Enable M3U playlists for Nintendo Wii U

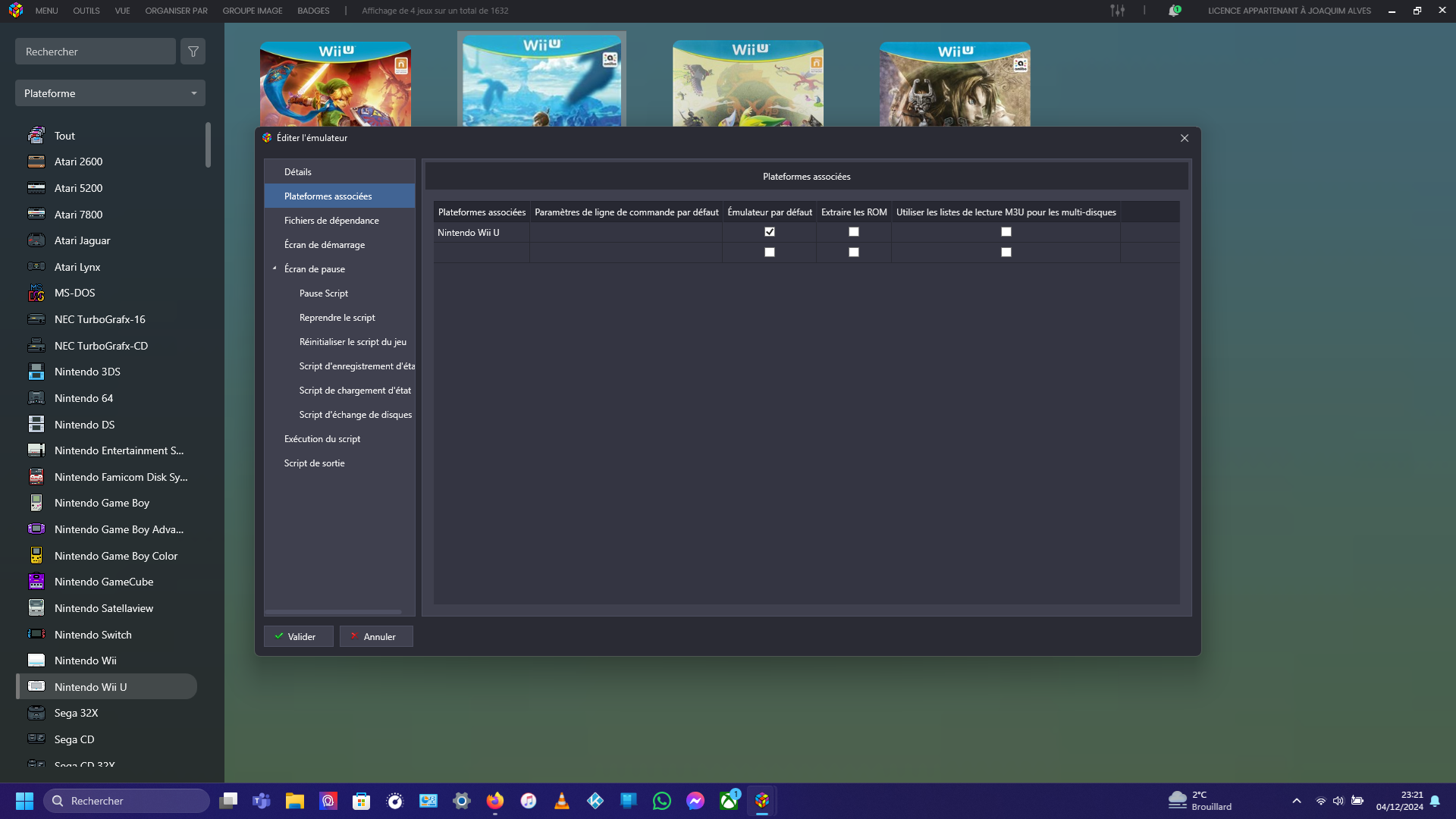click(x=1006, y=232)
